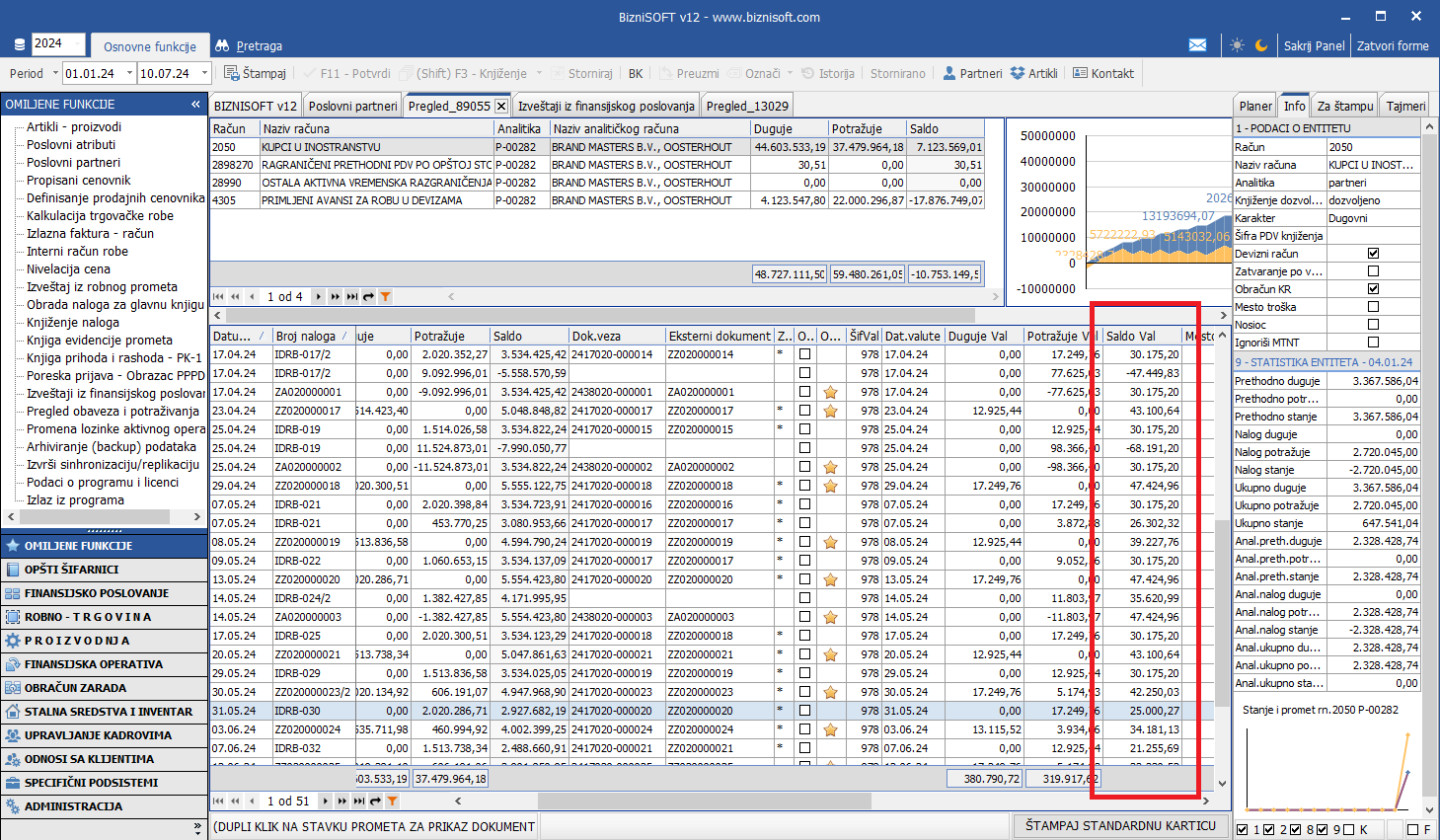Switch to dark theme with moon icon
1440x840 pixels.
1261,45
